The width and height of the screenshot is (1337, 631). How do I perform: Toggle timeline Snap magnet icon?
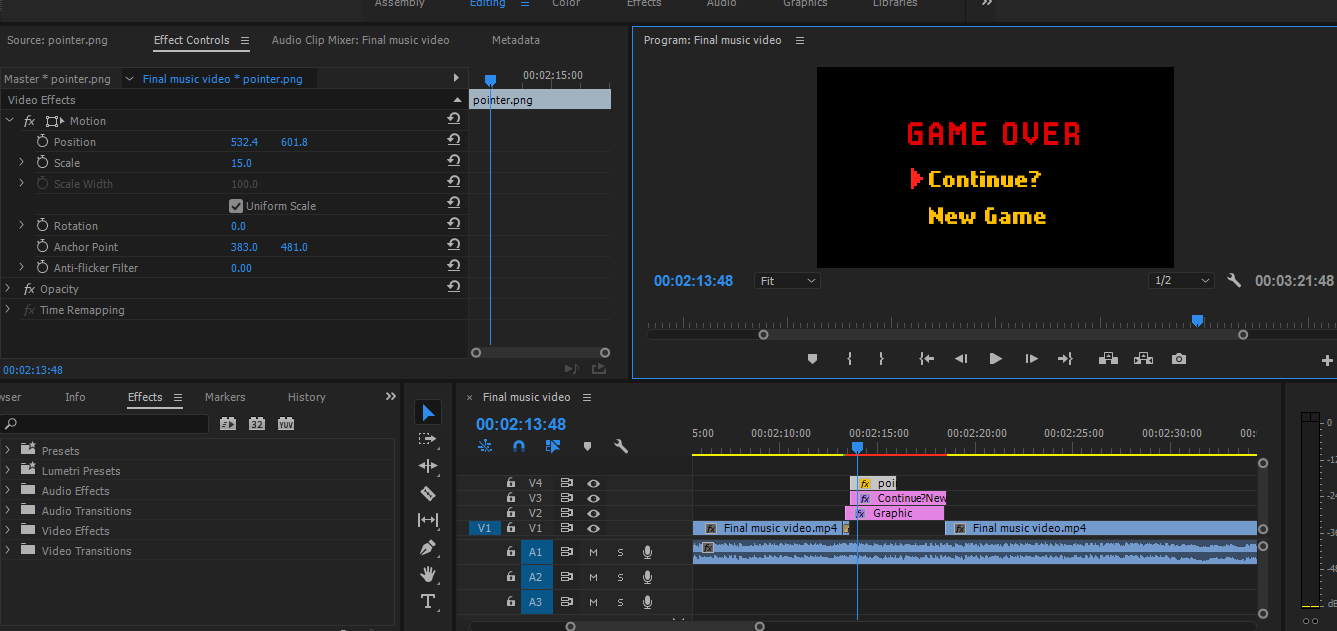(x=518, y=447)
